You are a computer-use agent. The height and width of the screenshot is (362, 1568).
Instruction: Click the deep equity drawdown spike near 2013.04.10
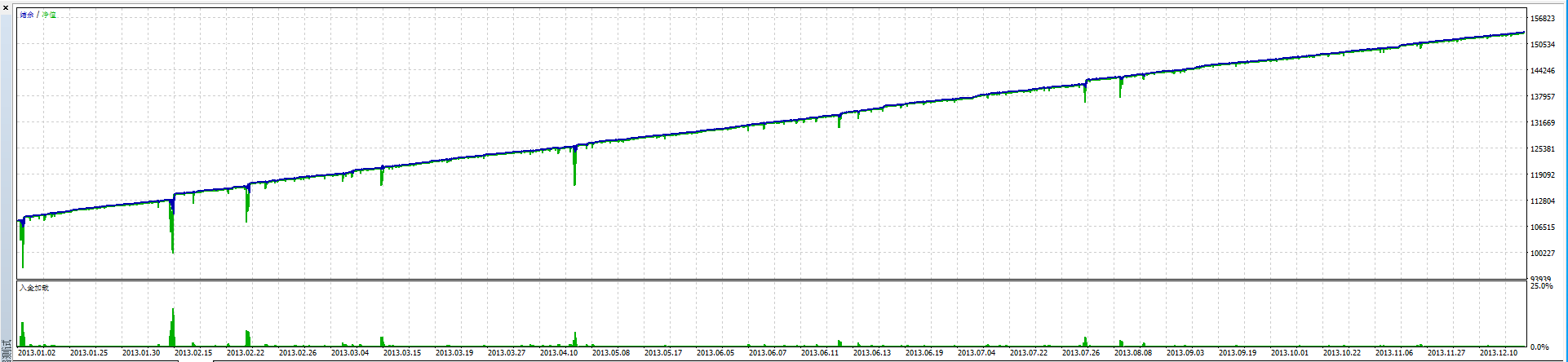574,171
